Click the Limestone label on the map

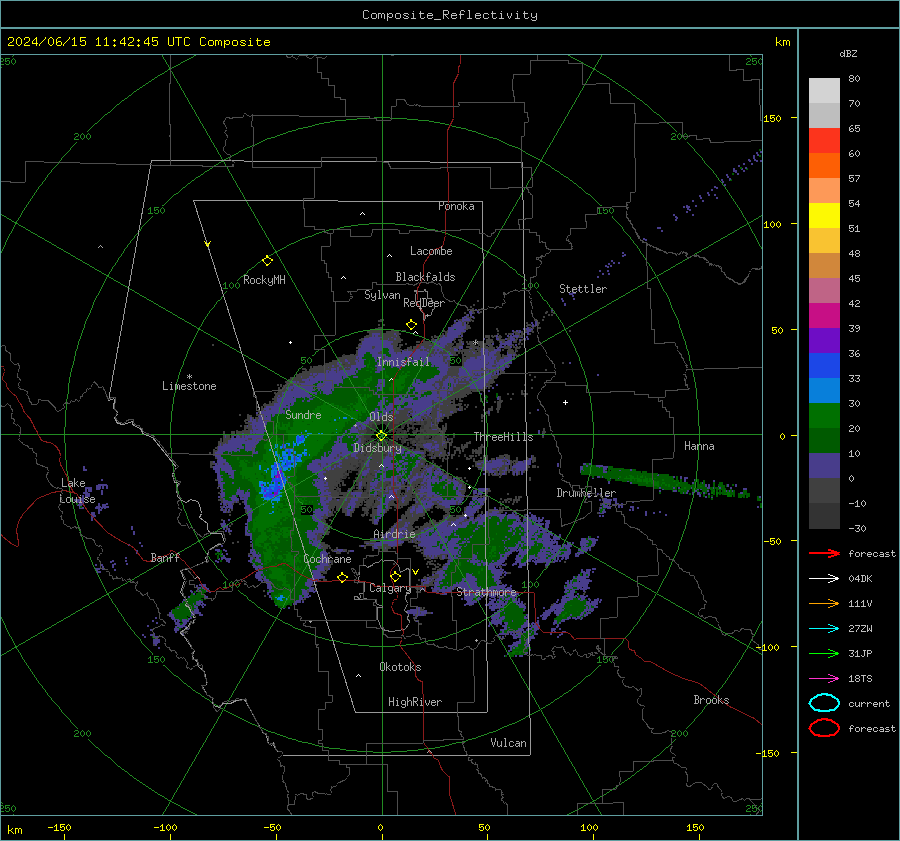(x=189, y=386)
